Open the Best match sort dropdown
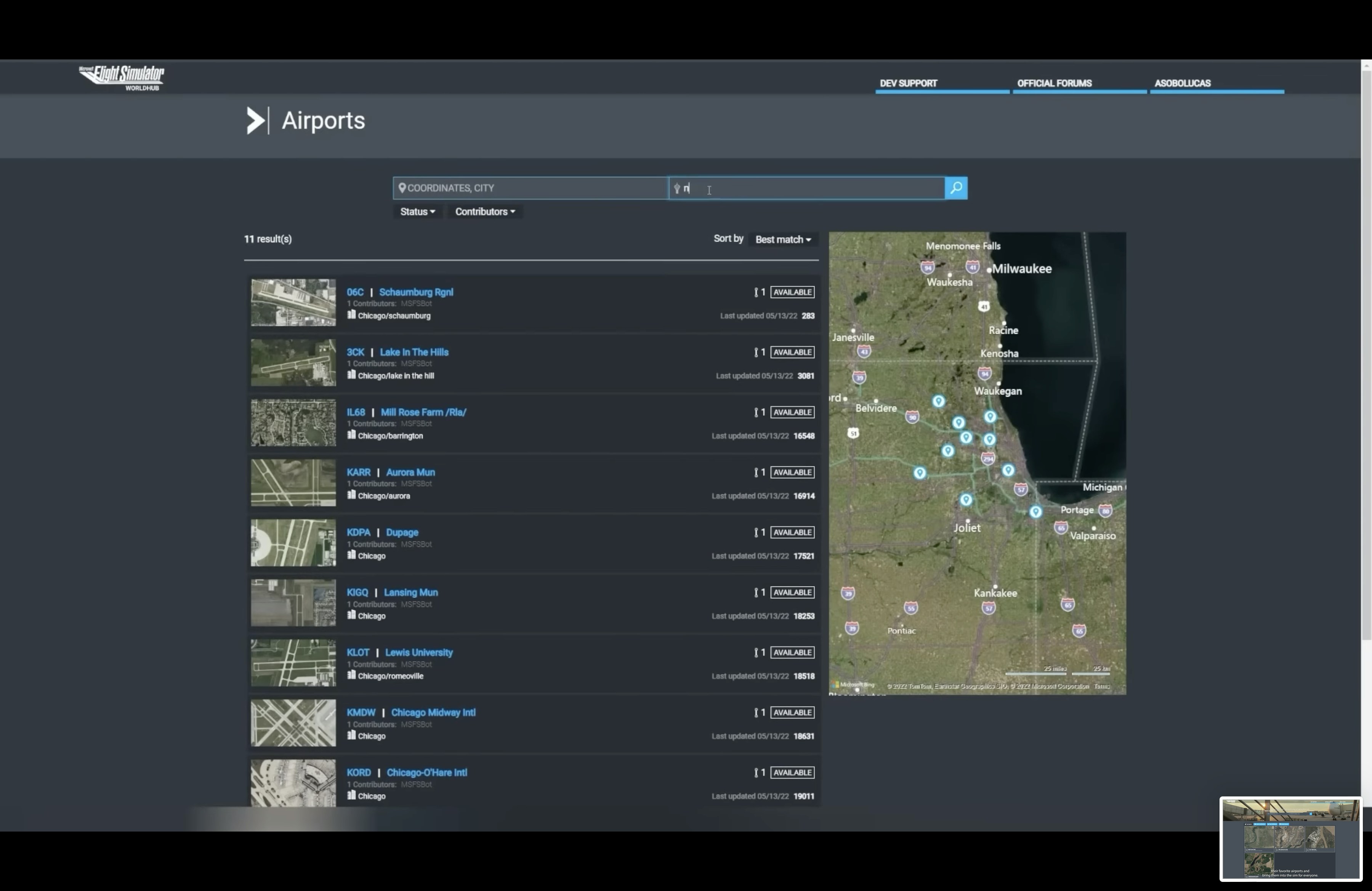The width and height of the screenshot is (1372, 891). click(x=783, y=239)
